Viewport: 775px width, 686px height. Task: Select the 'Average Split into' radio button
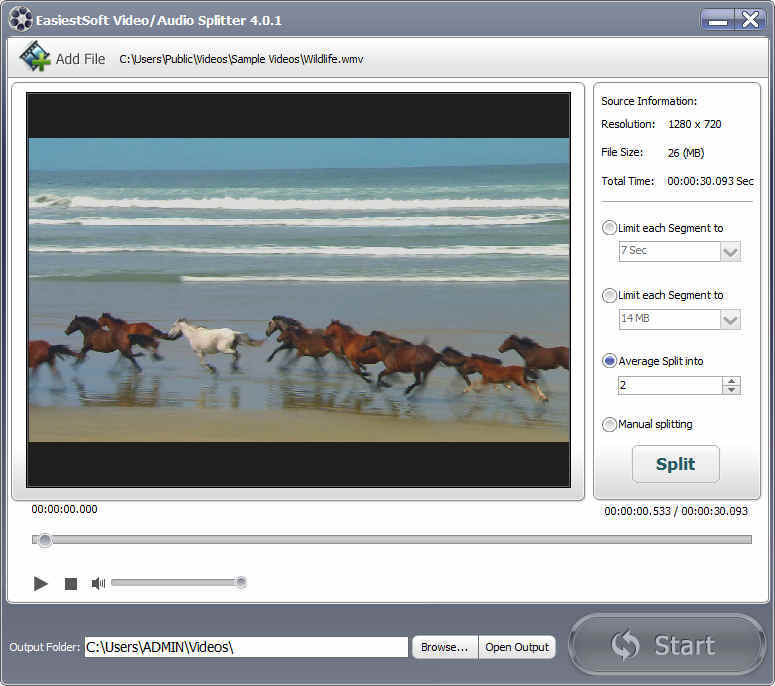(x=609, y=361)
